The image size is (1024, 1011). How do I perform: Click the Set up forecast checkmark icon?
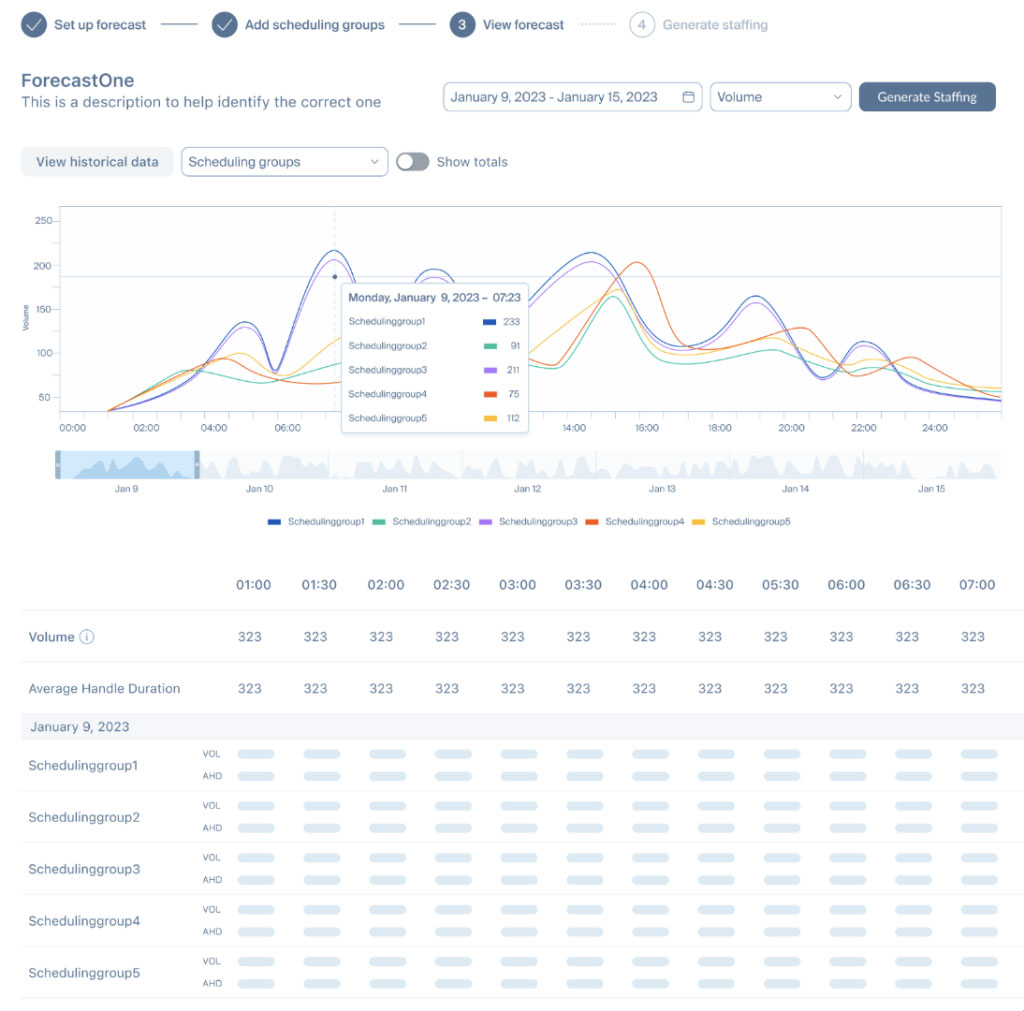tap(33, 25)
